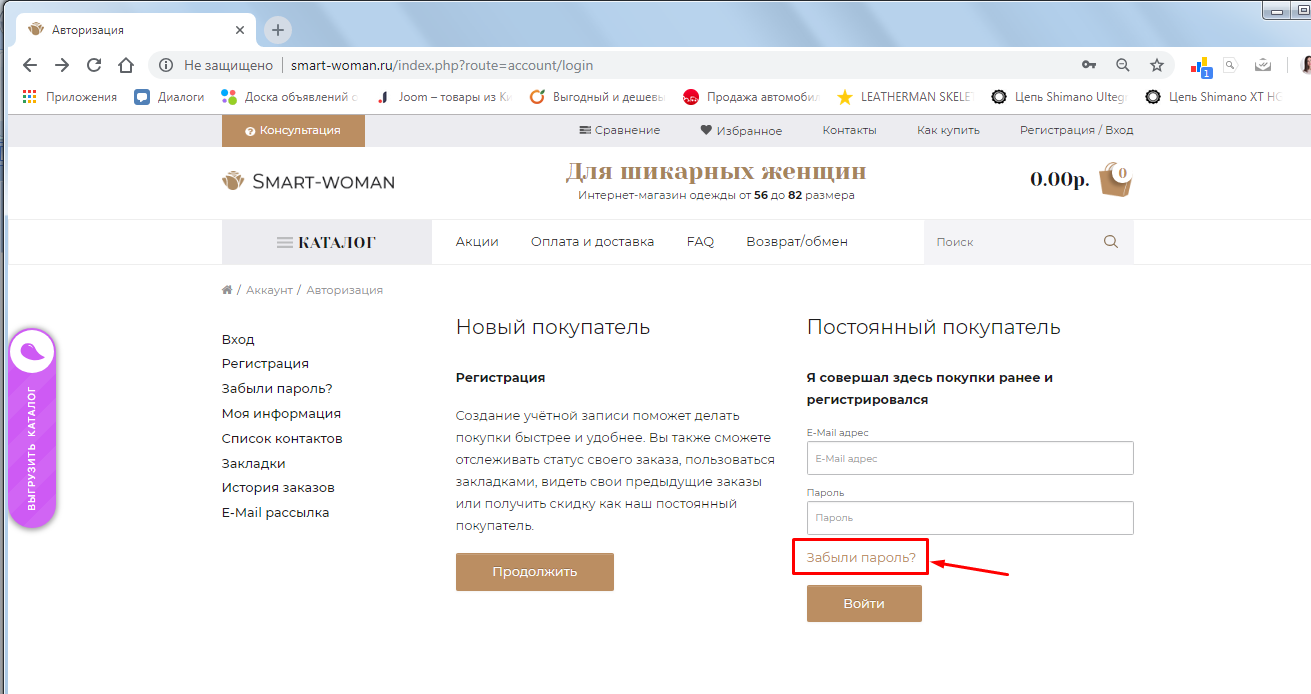Screen dimensions: 1311x694
Task: Open Избранное favorites with heart icon
Action: [x=741, y=130]
